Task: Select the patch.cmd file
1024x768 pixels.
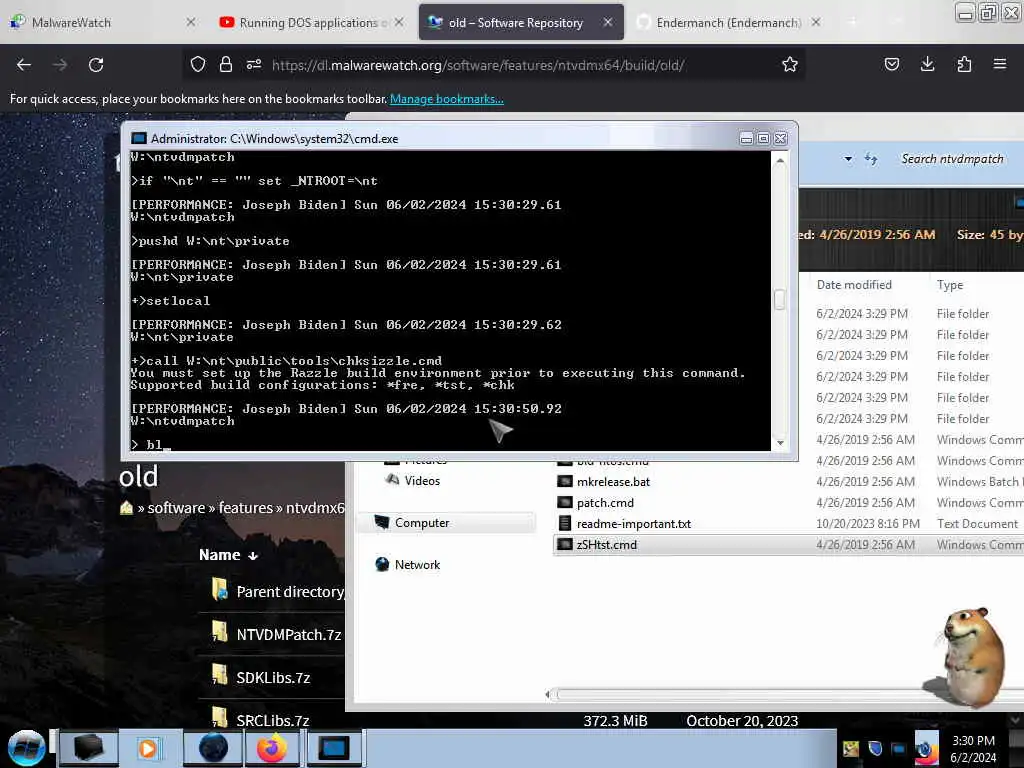Action: coord(605,503)
